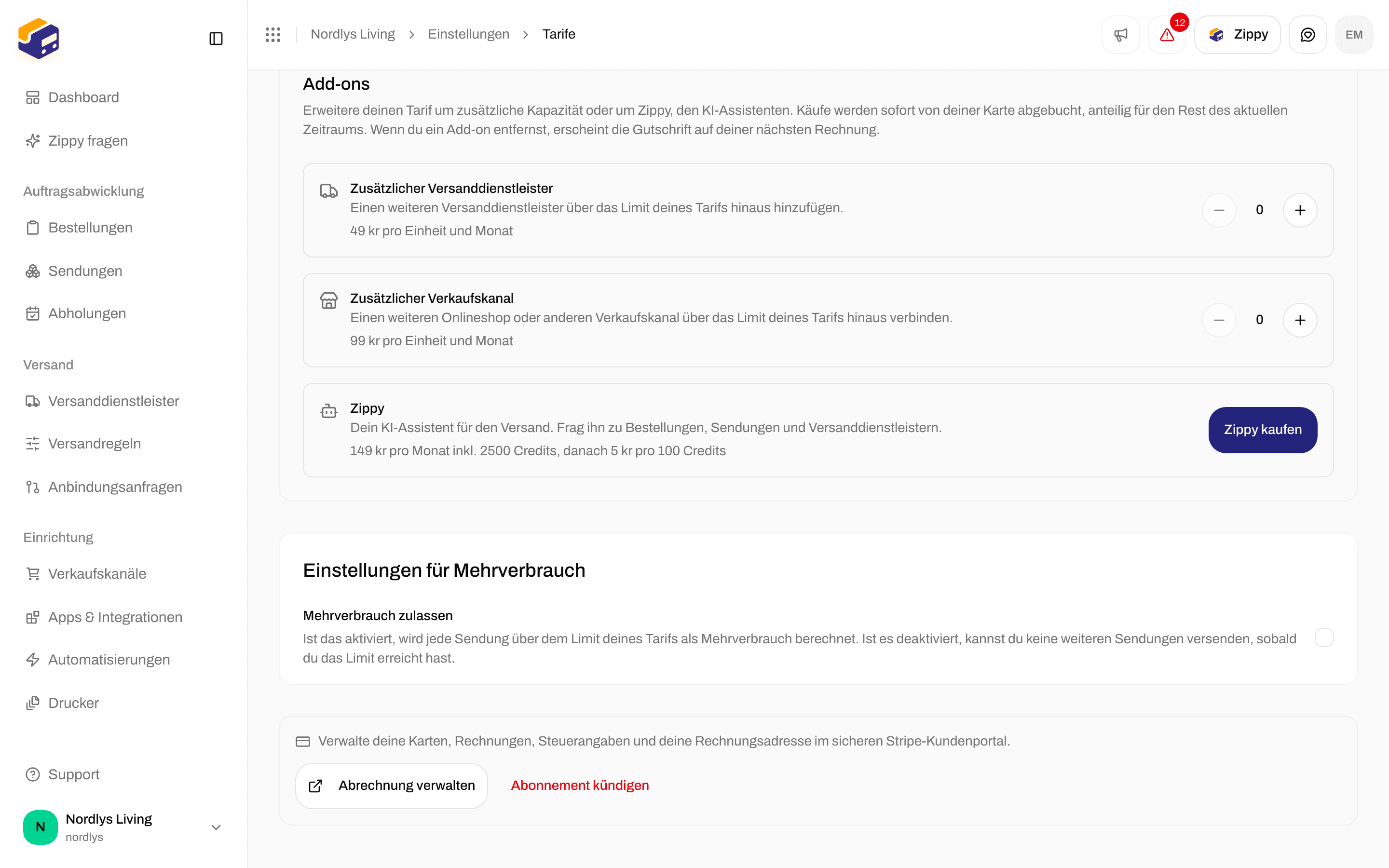This screenshot has height=868, width=1389.
Task: Click the Zippy kaufen button
Action: click(x=1263, y=430)
